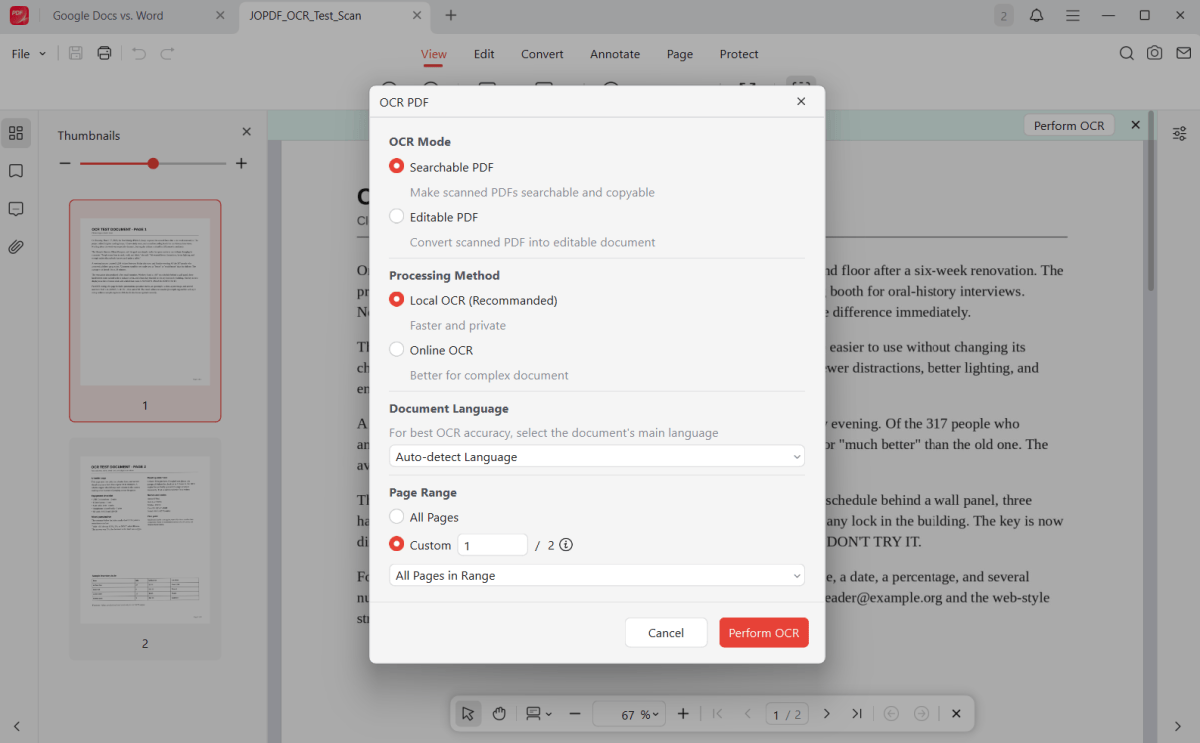
Task: Close the Google Docs vs. Word tab
Action: [x=221, y=16]
